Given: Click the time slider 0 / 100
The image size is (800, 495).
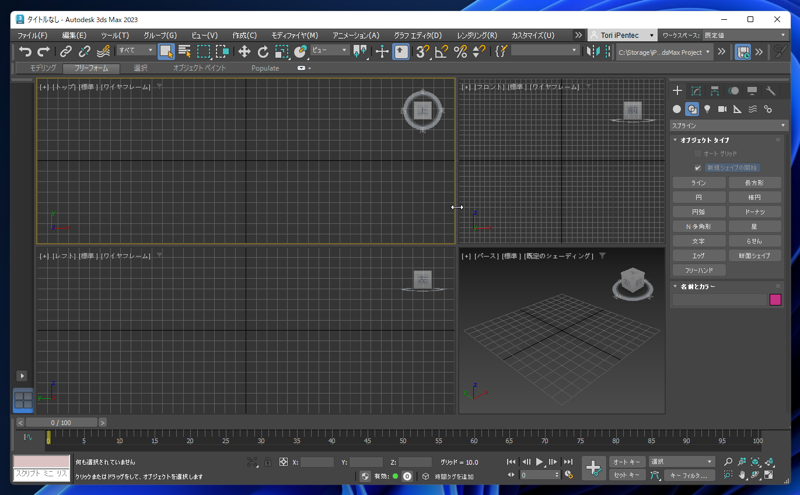Looking at the screenshot, I should point(61,423).
